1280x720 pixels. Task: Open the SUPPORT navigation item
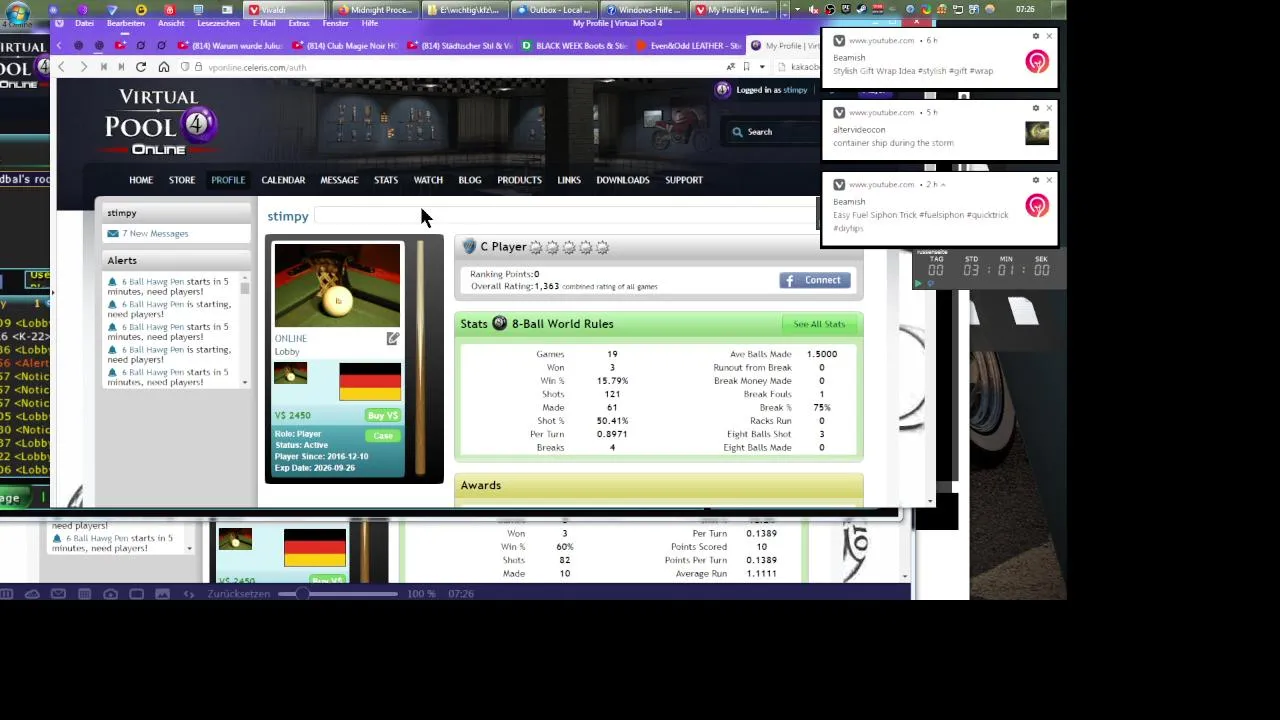pyautogui.click(x=684, y=180)
